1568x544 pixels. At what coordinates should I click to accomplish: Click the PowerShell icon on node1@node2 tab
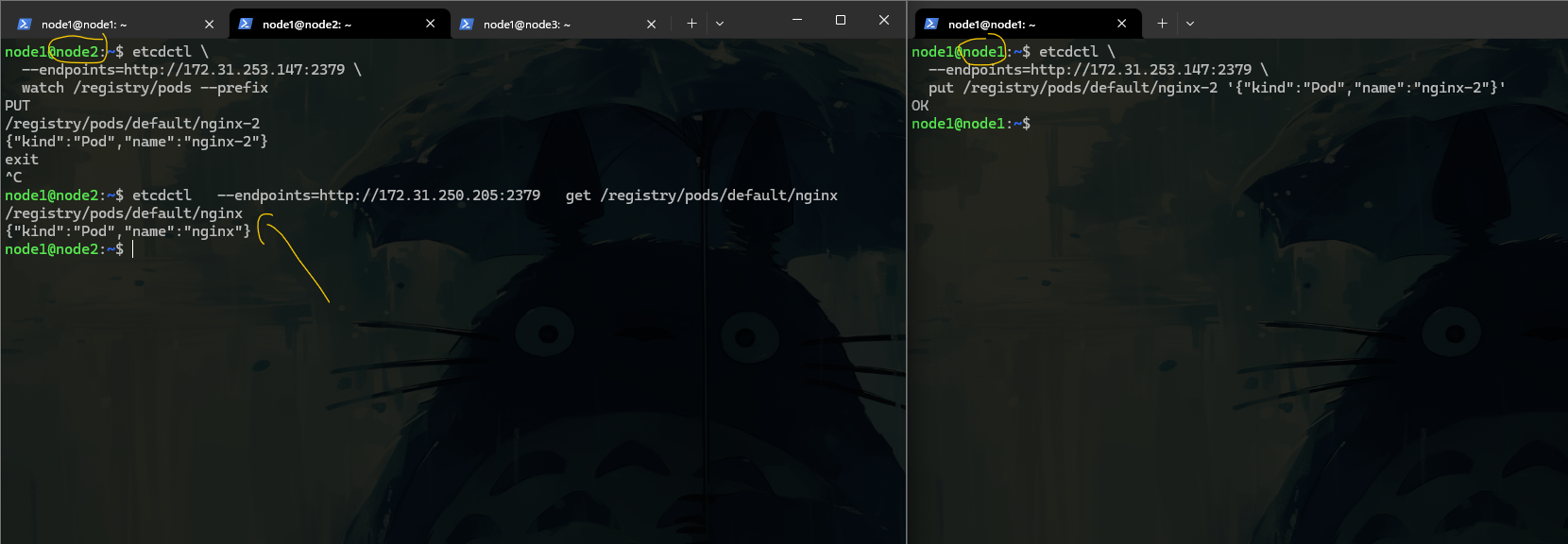(x=246, y=24)
